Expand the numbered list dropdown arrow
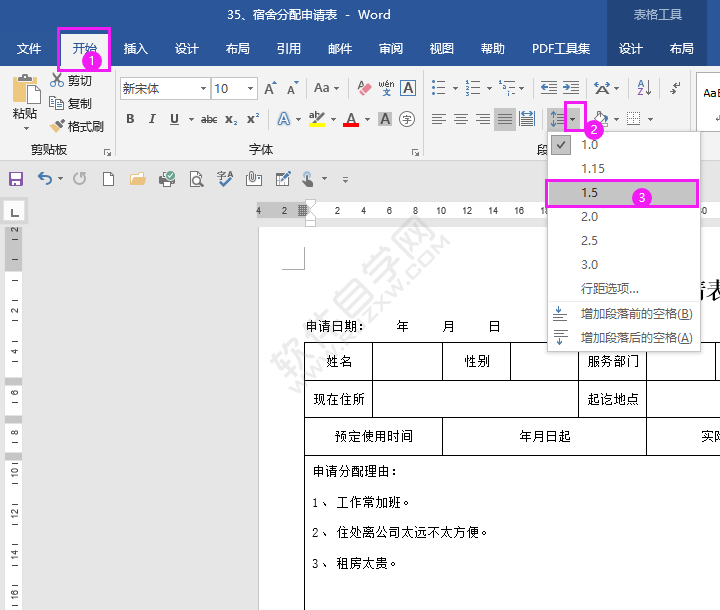The width and height of the screenshot is (720, 610). point(489,88)
